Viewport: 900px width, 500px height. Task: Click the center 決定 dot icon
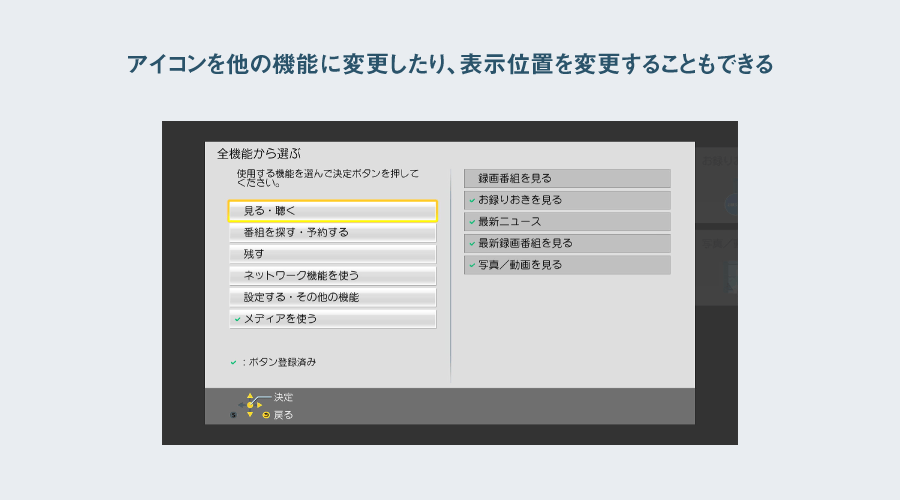tap(250, 405)
